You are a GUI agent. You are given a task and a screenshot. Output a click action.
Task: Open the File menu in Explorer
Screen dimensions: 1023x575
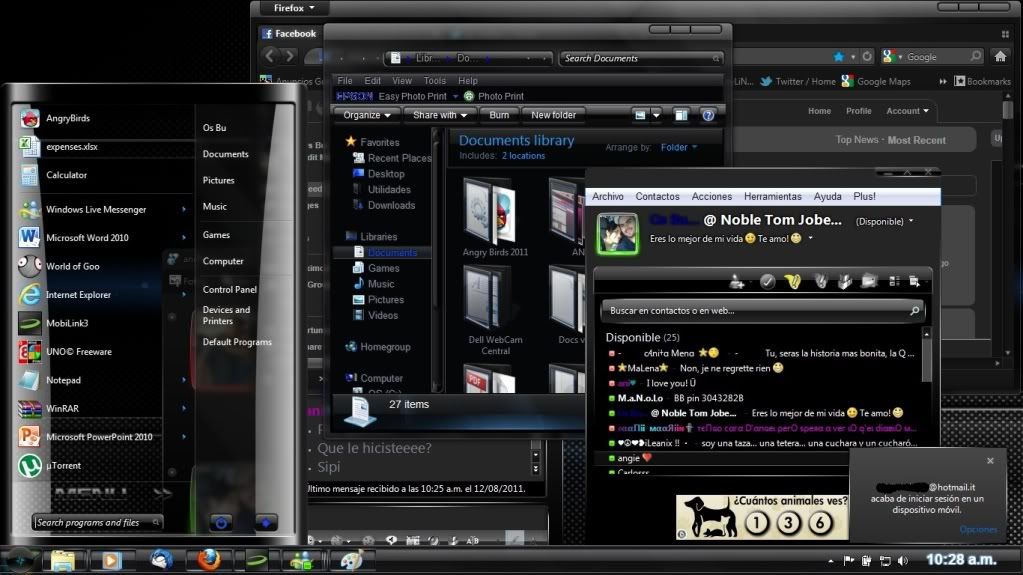pos(345,81)
